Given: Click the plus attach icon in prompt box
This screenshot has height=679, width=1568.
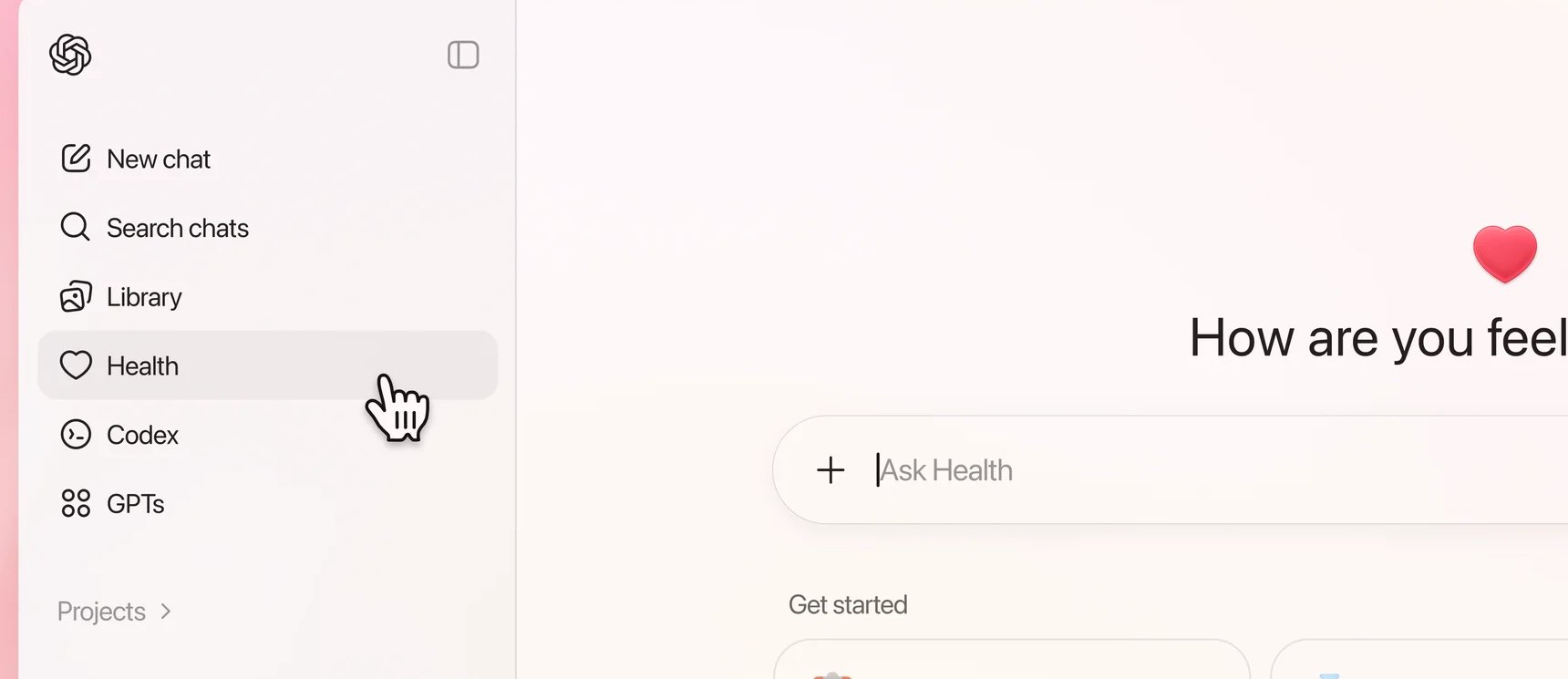Looking at the screenshot, I should click(830, 470).
